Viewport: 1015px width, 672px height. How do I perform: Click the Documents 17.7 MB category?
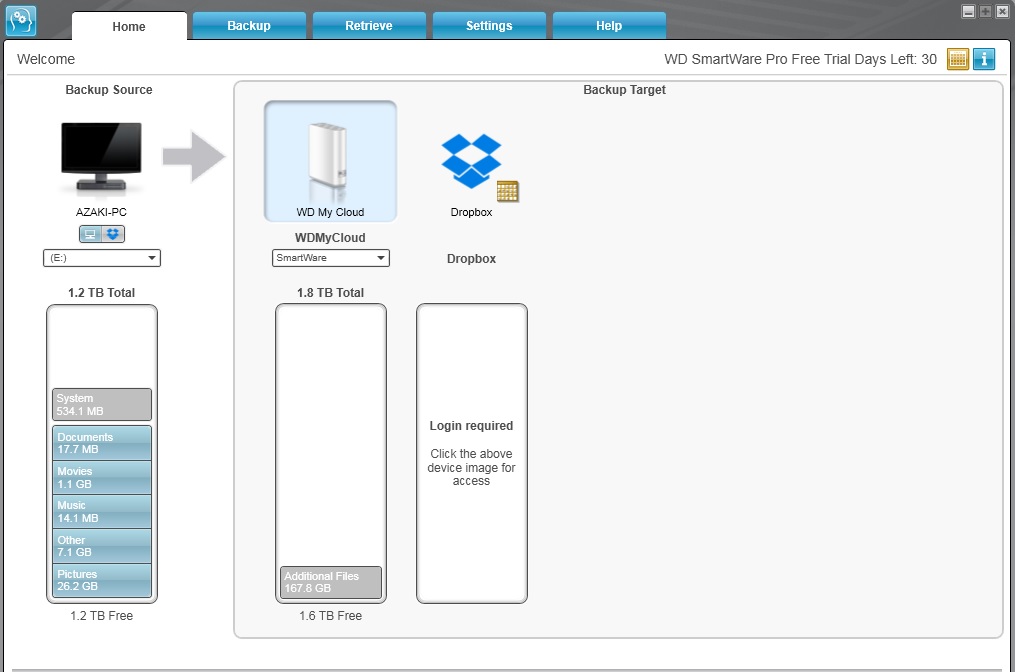coord(102,443)
